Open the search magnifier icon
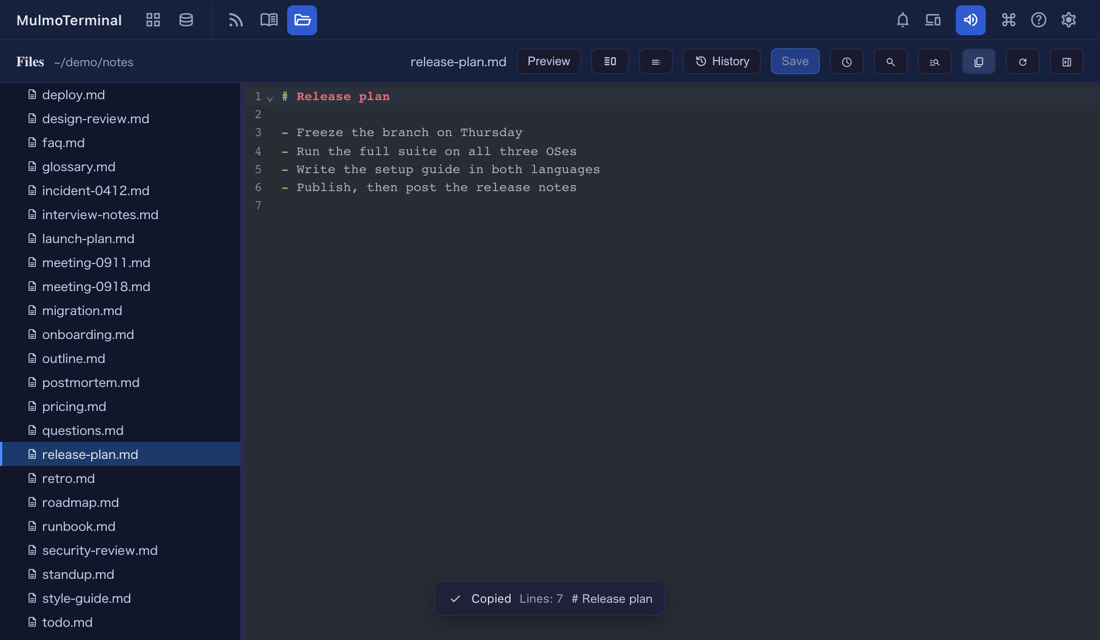 point(890,62)
